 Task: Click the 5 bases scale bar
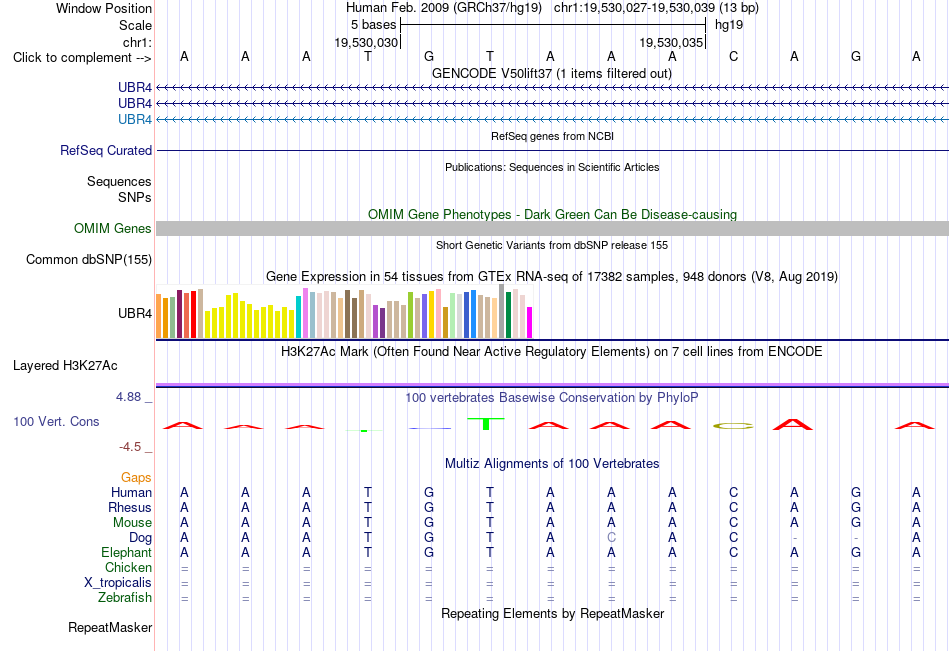pyautogui.click(x=553, y=25)
